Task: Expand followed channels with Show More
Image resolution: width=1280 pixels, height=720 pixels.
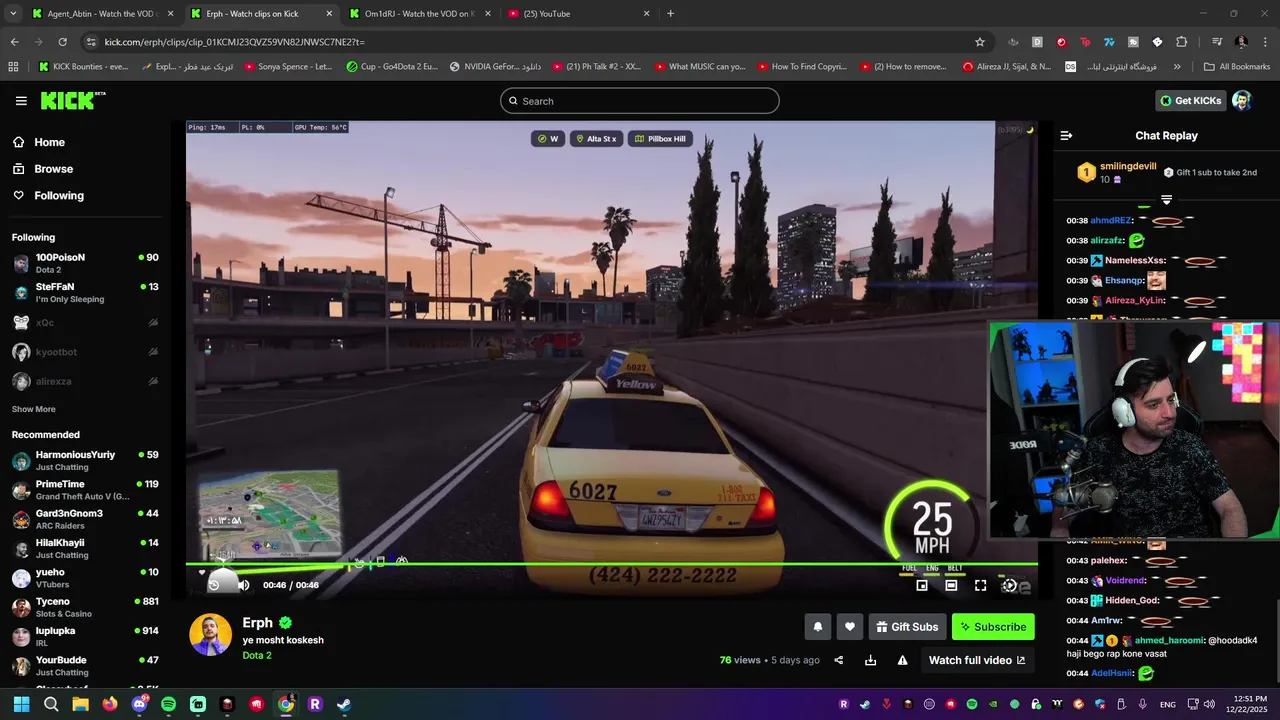Action: (x=34, y=409)
